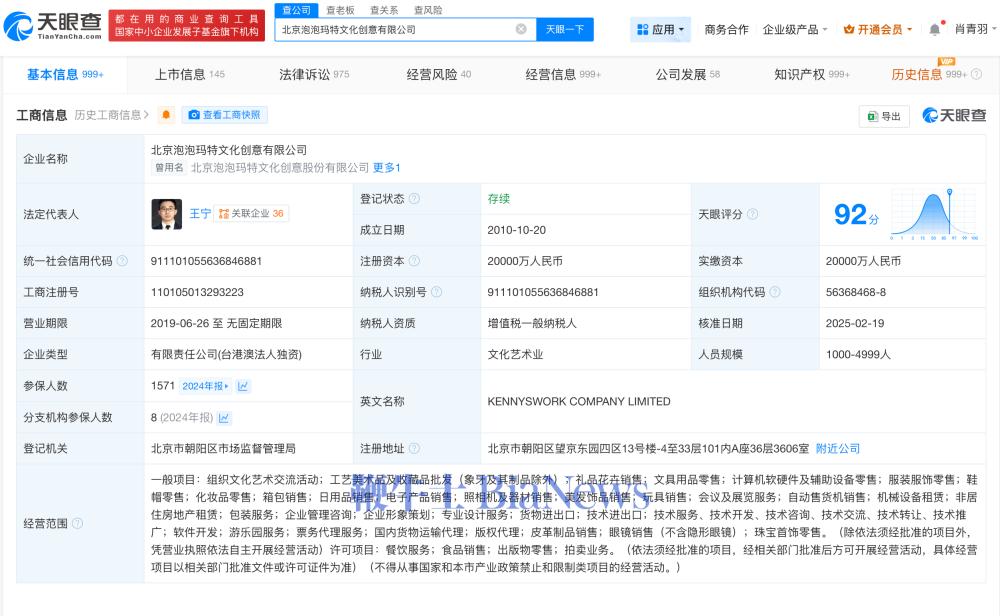Open the help icon next to 注册资本
Viewport: 1000px width, 616px height.
click(414, 261)
